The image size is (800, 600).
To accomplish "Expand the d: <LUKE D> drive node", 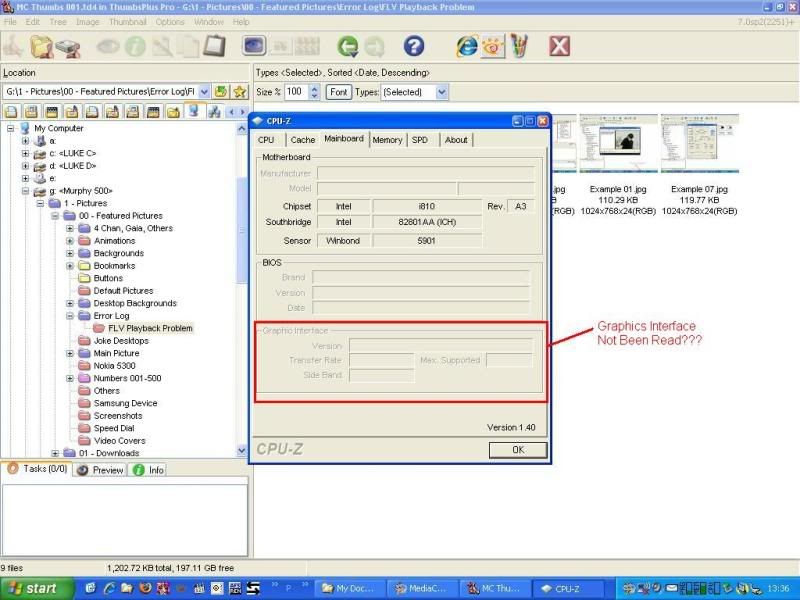I will pos(25,166).
